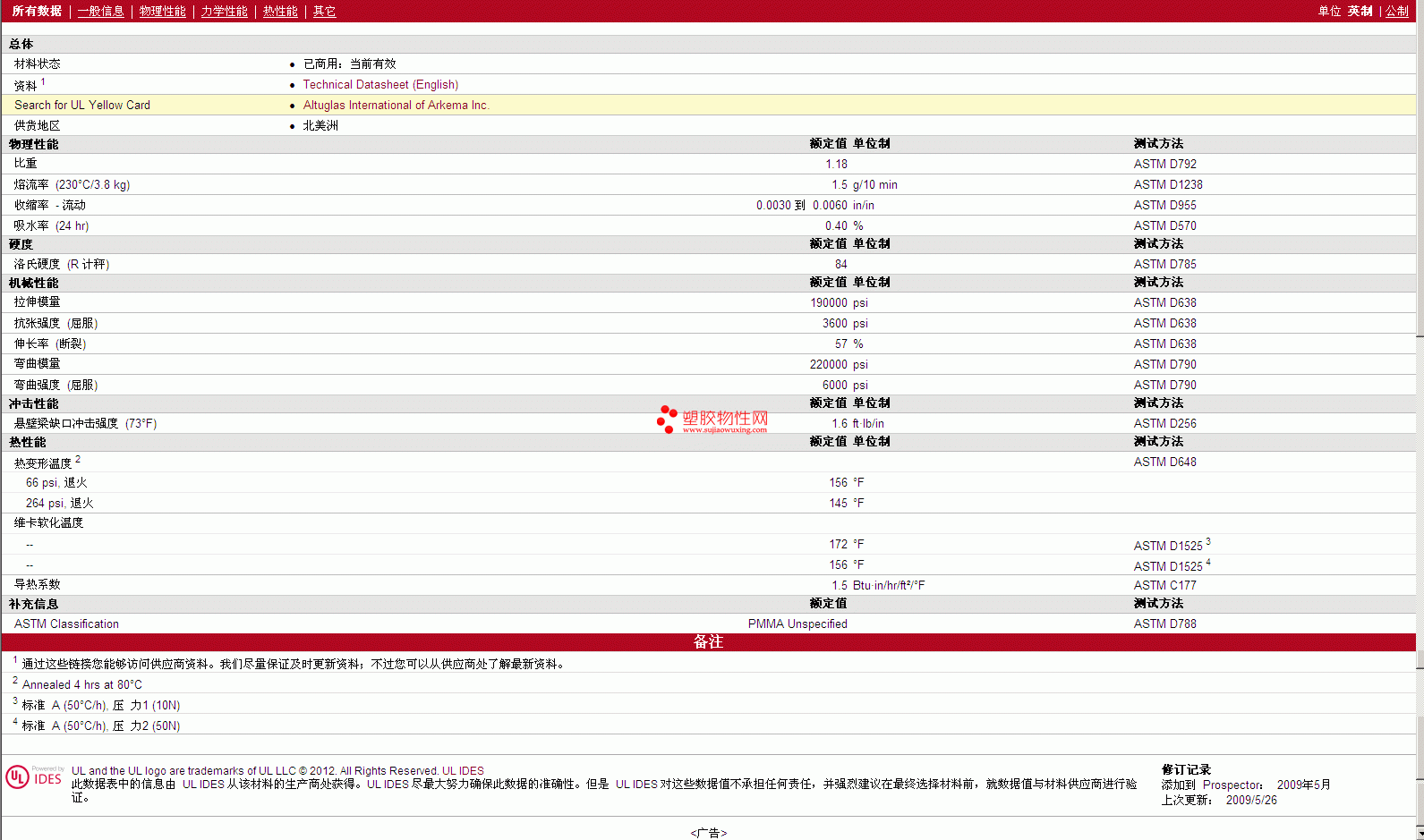The image size is (1424, 840).
Task: Click the 北美洲 supply region value
Action: tap(320, 125)
